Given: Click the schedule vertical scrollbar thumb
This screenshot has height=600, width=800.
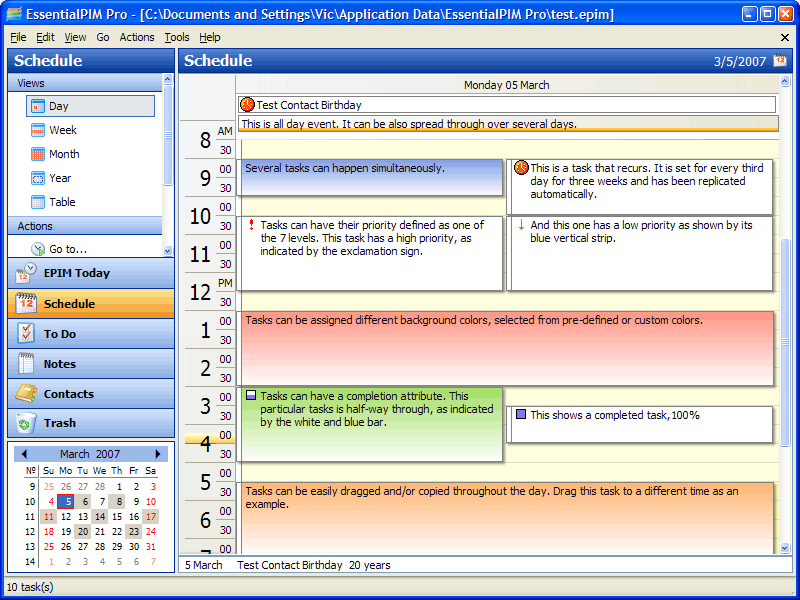Looking at the screenshot, I should click(785, 341).
